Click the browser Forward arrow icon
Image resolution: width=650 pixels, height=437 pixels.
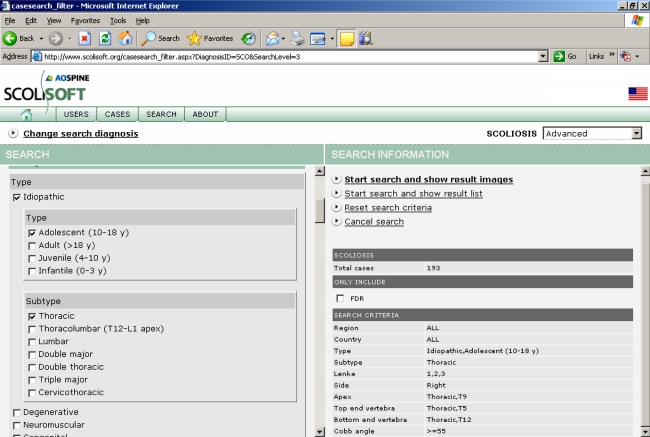click(x=56, y=39)
